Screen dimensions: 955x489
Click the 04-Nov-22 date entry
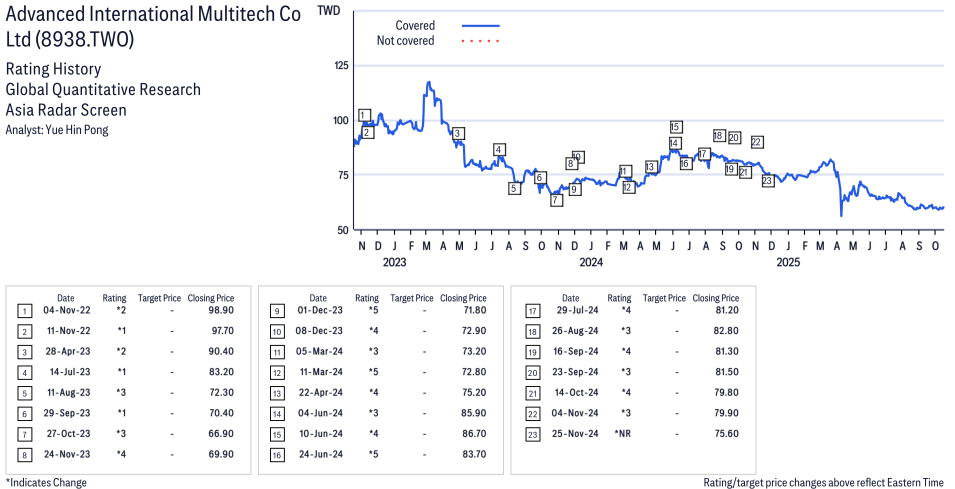[65, 312]
